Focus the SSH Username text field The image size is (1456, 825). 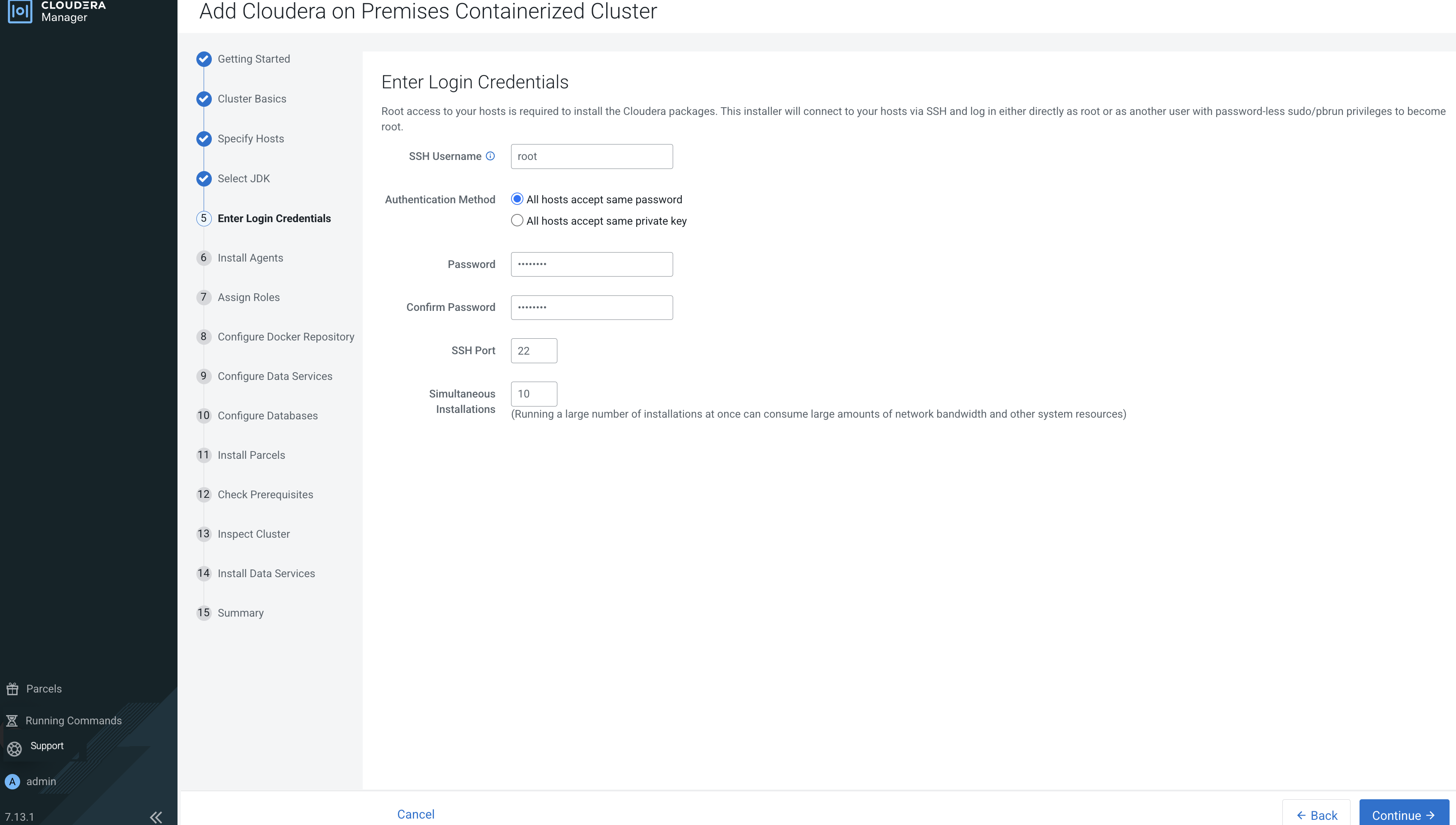(x=592, y=157)
